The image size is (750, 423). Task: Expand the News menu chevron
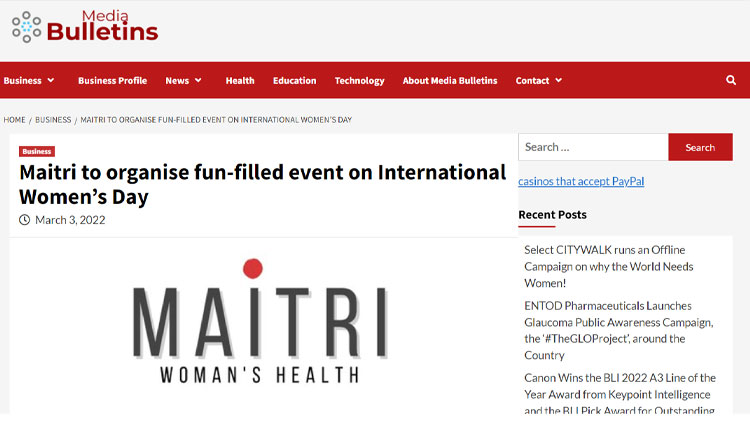[x=198, y=80]
